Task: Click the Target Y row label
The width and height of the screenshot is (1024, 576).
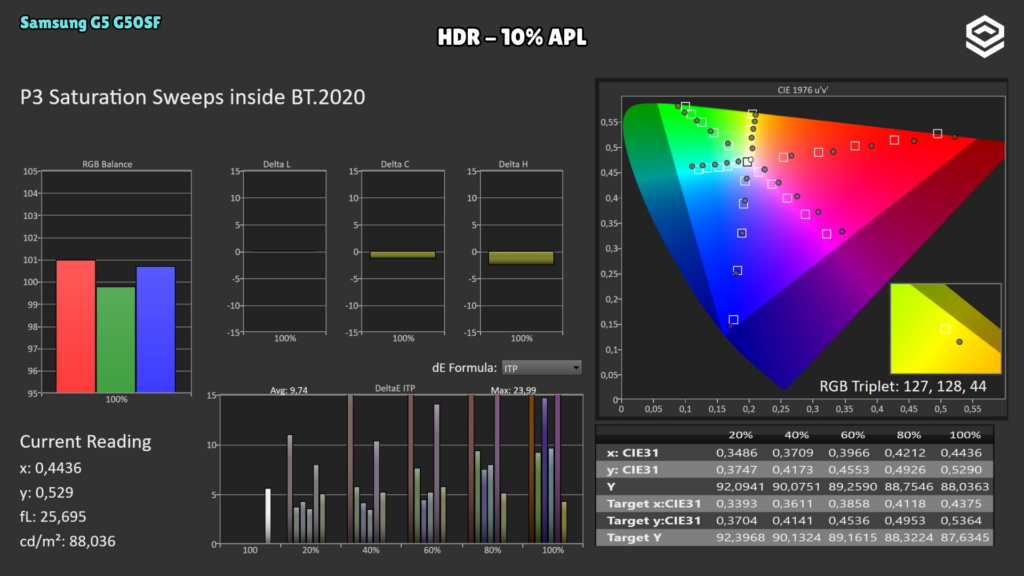Action: (634, 537)
